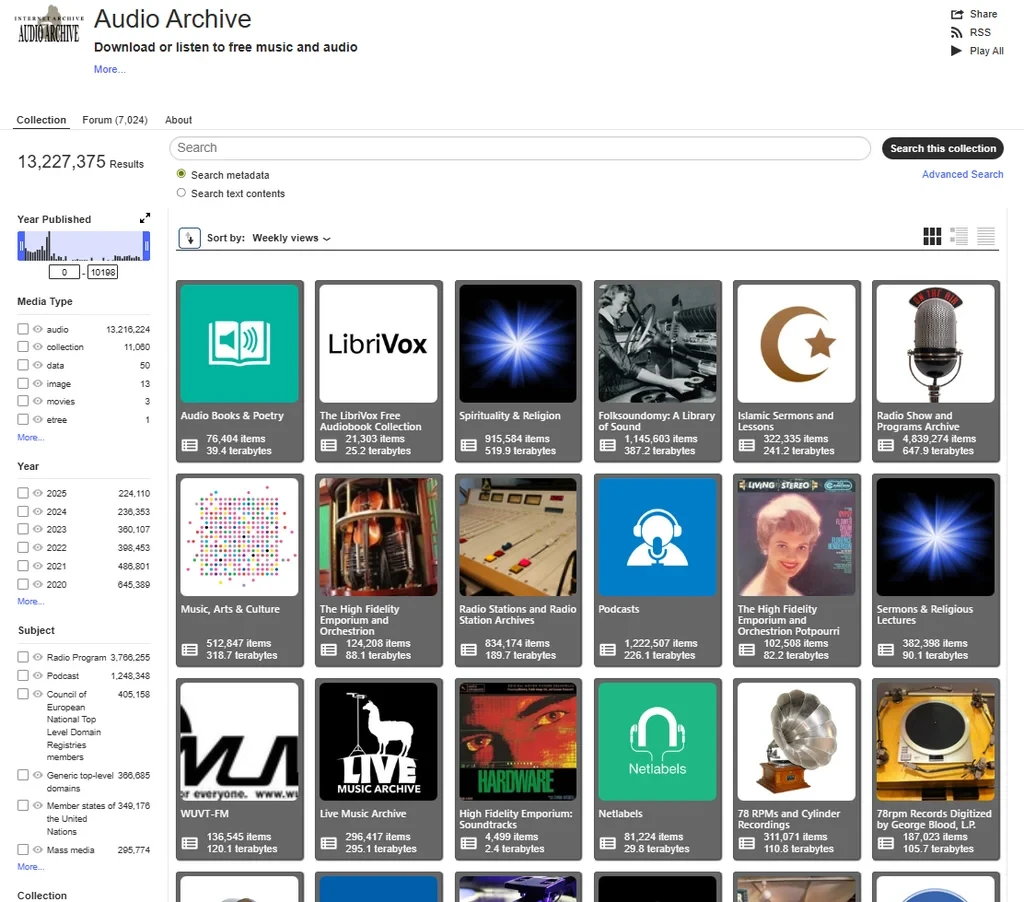Screen dimensions: 1024x902
Task: Select Search metadata radio button
Action: tap(181, 174)
